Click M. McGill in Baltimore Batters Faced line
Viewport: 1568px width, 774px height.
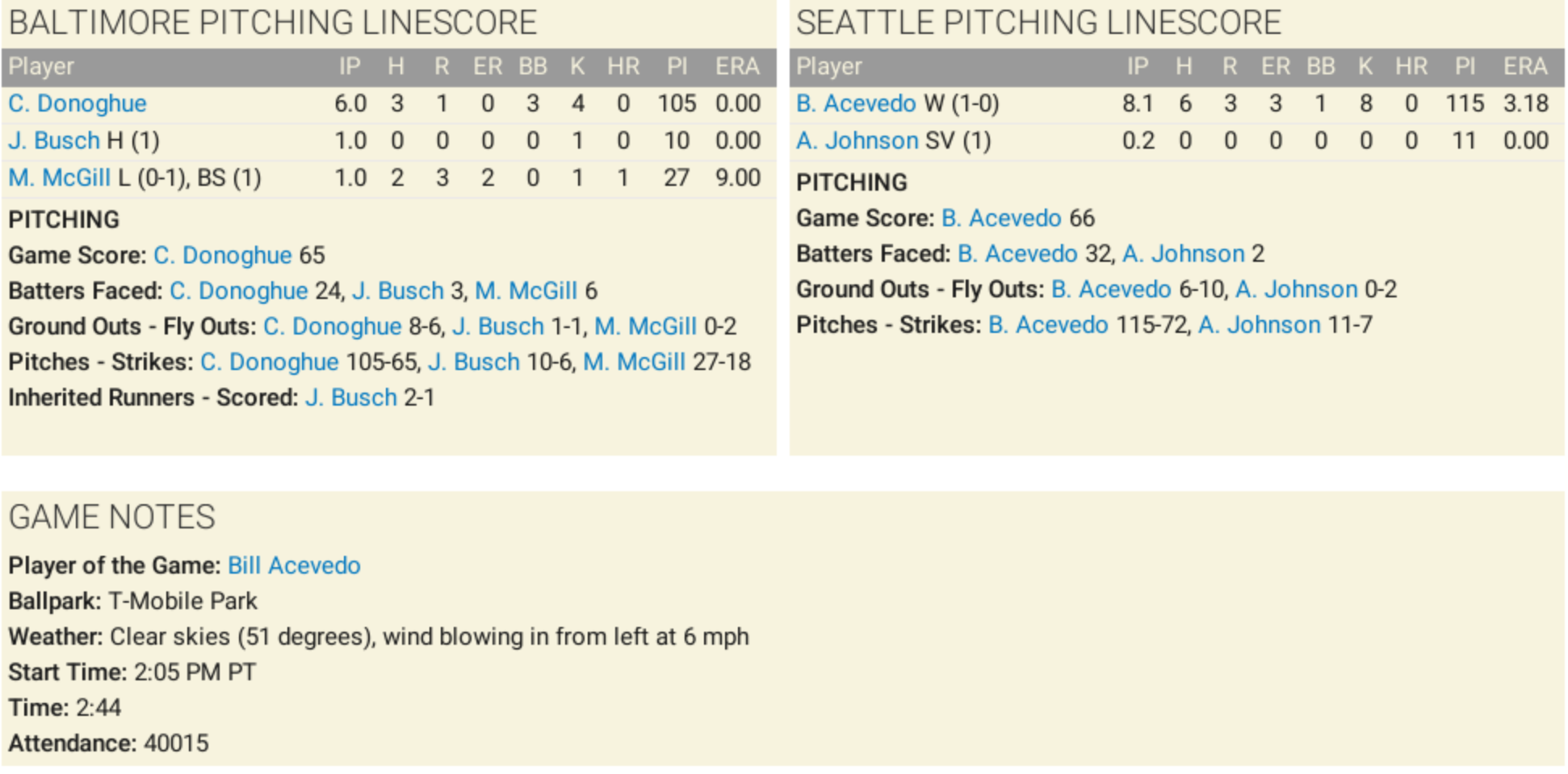point(526,291)
